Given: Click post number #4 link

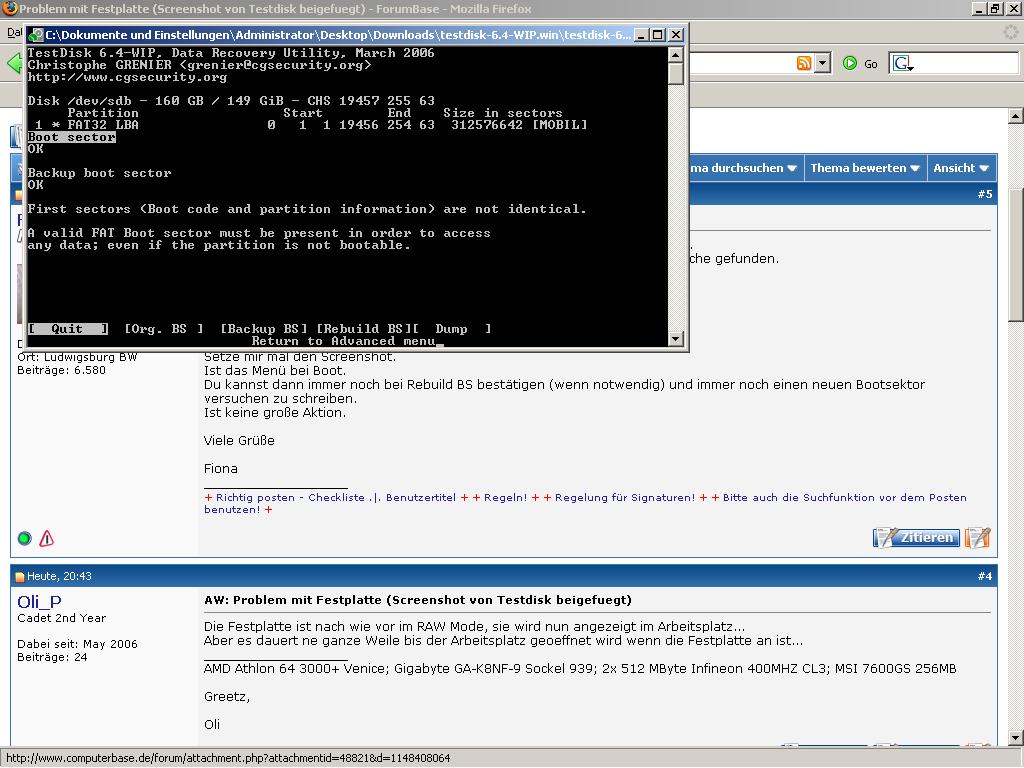Looking at the screenshot, I should point(985,576).
